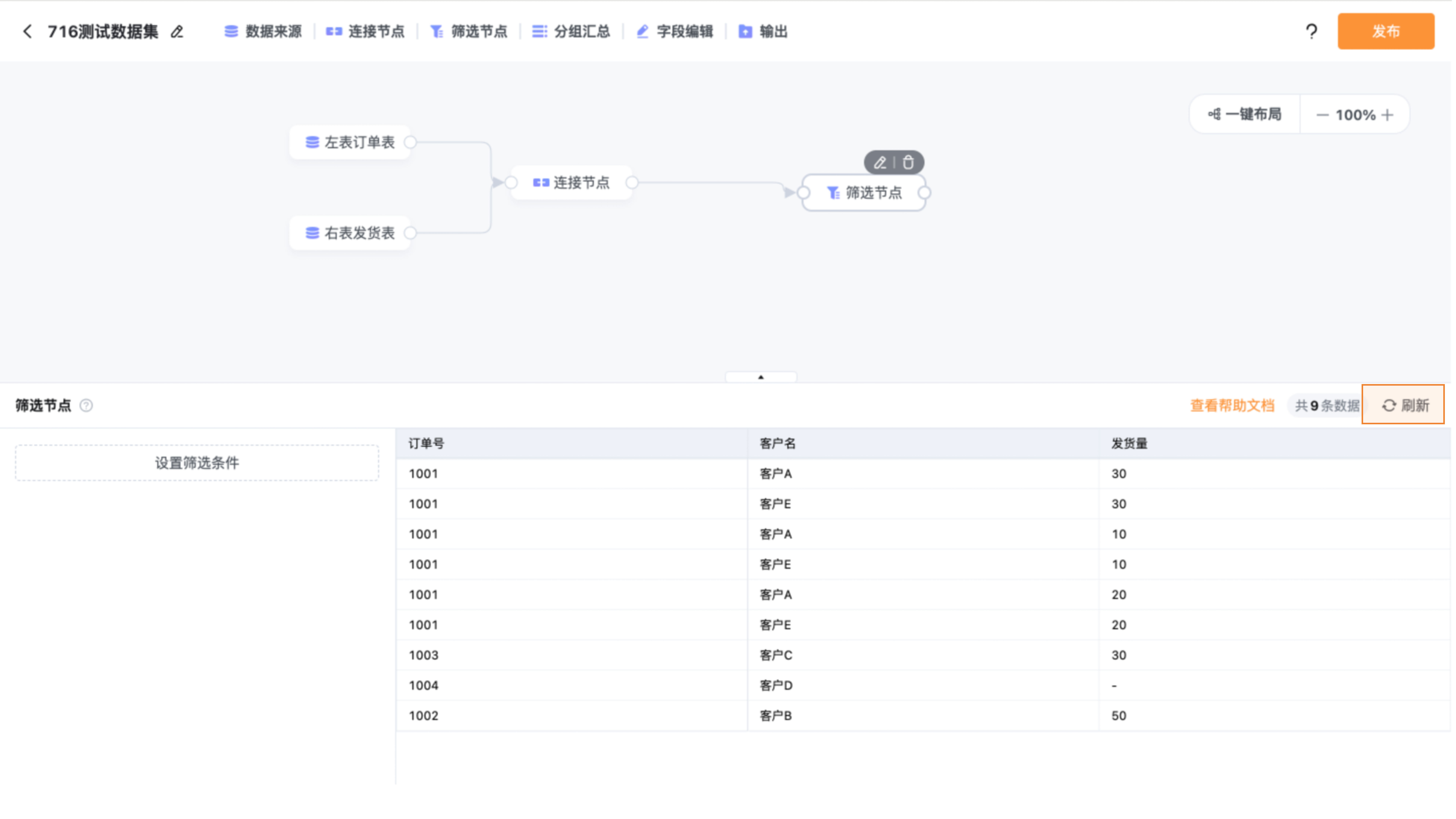This screenshot has height=819, width=1456.
Task: Open help via question mark icon
Action: click(1311, 32)
